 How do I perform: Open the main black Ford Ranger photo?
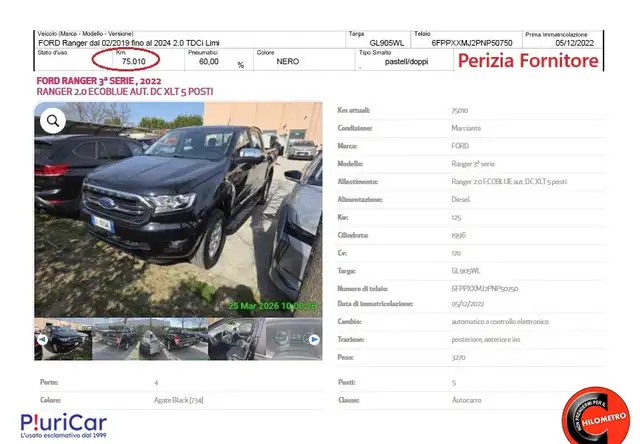pyautogui.click(x=178, y=210)
